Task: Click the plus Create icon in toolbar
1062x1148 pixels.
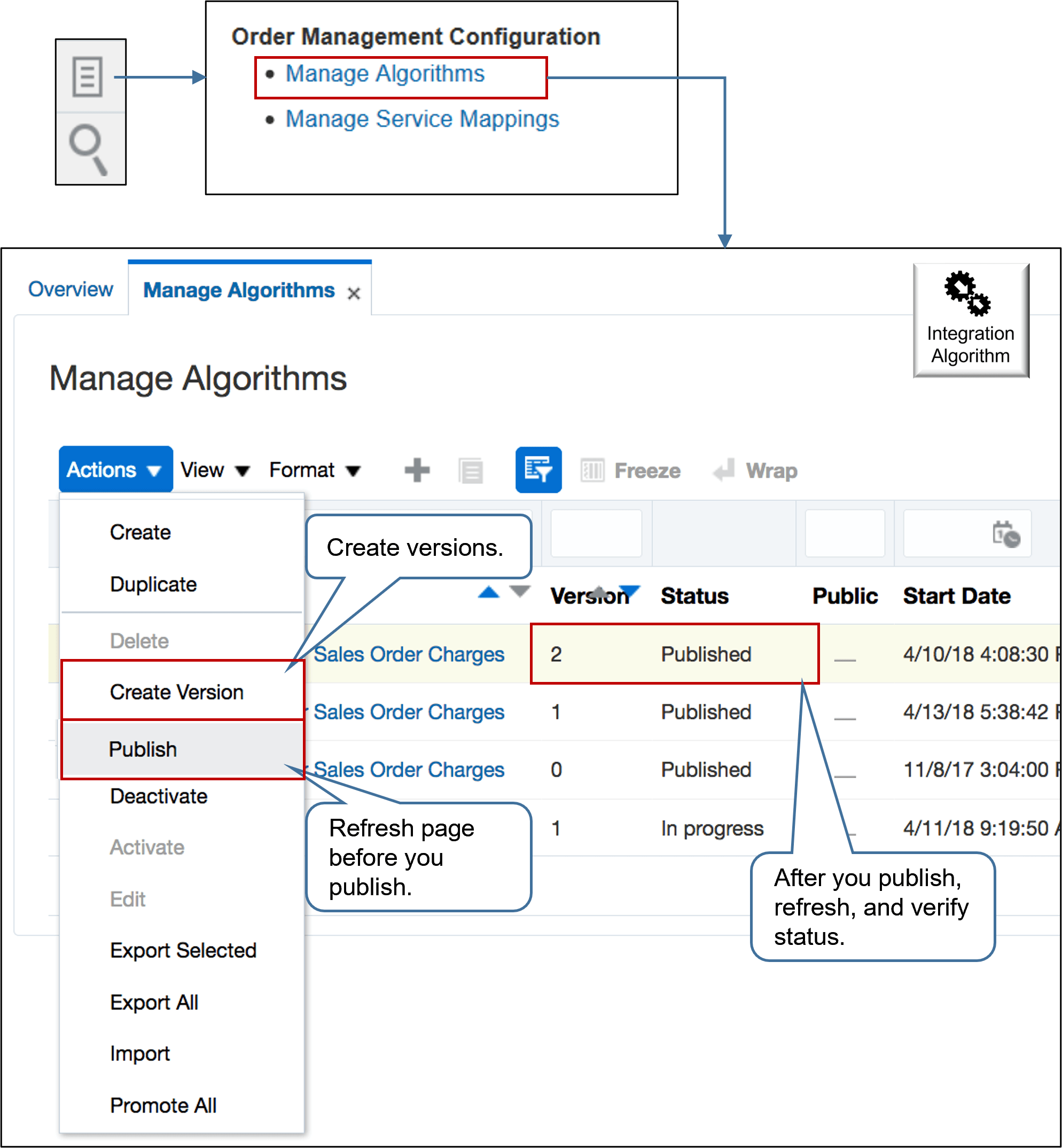Action: point(417,470)
